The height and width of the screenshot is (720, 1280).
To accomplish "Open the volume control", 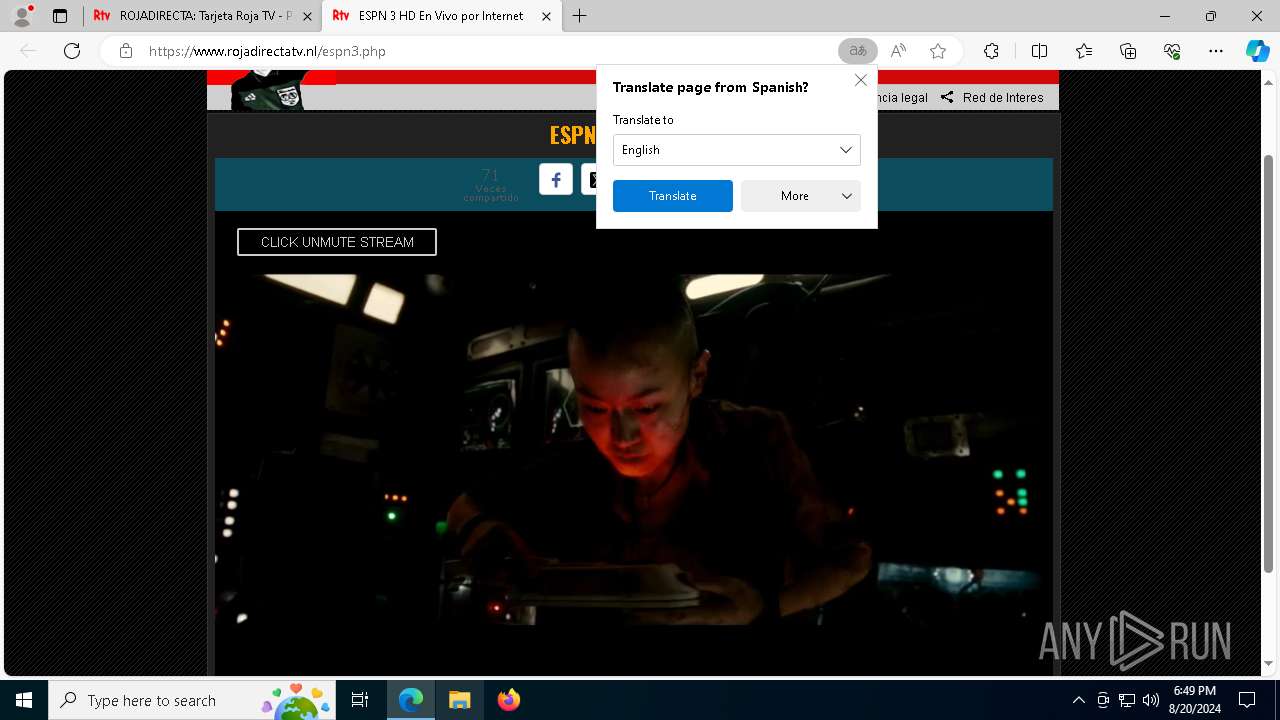I will (1151, 700).
